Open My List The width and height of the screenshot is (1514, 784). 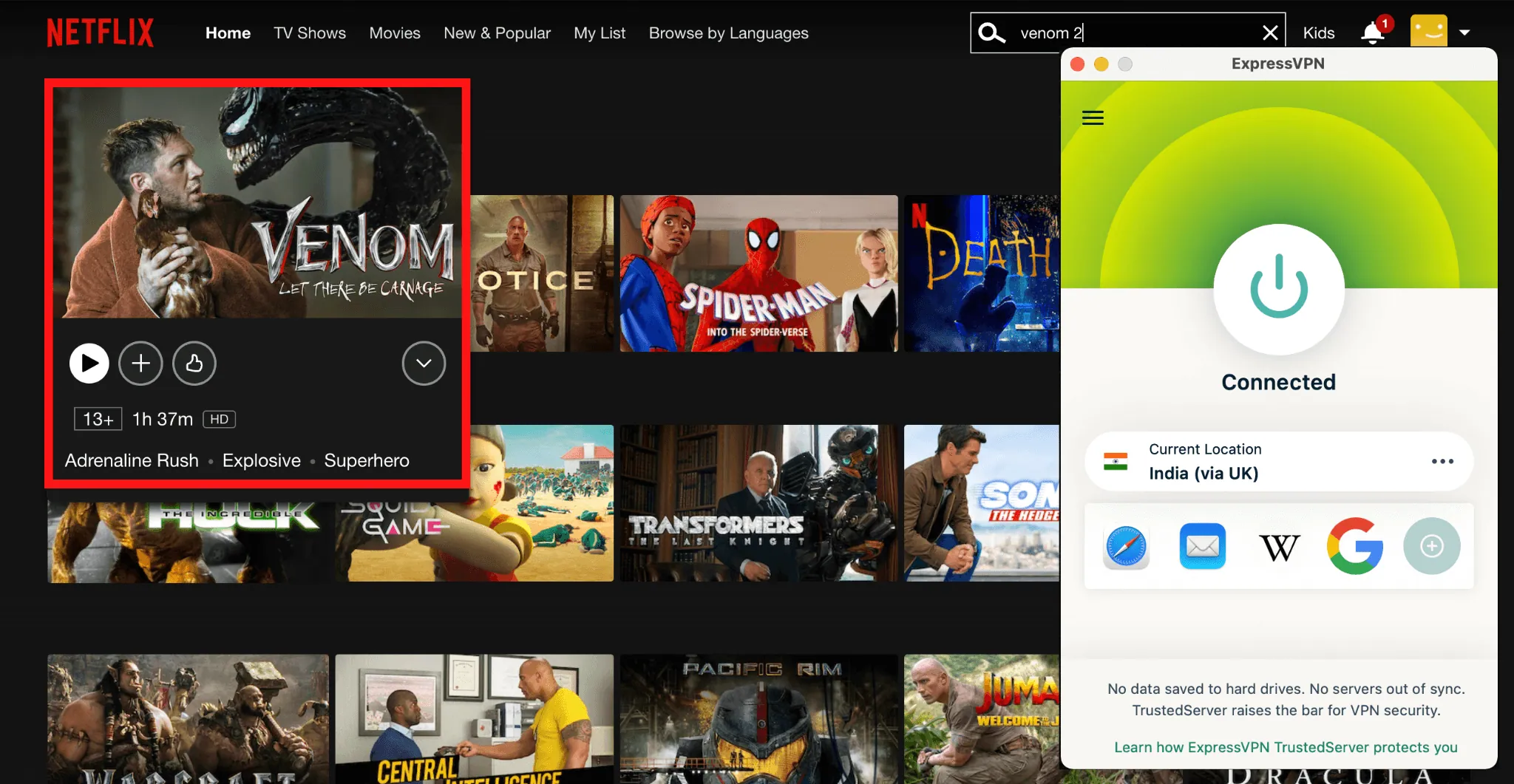click(600, 33)
